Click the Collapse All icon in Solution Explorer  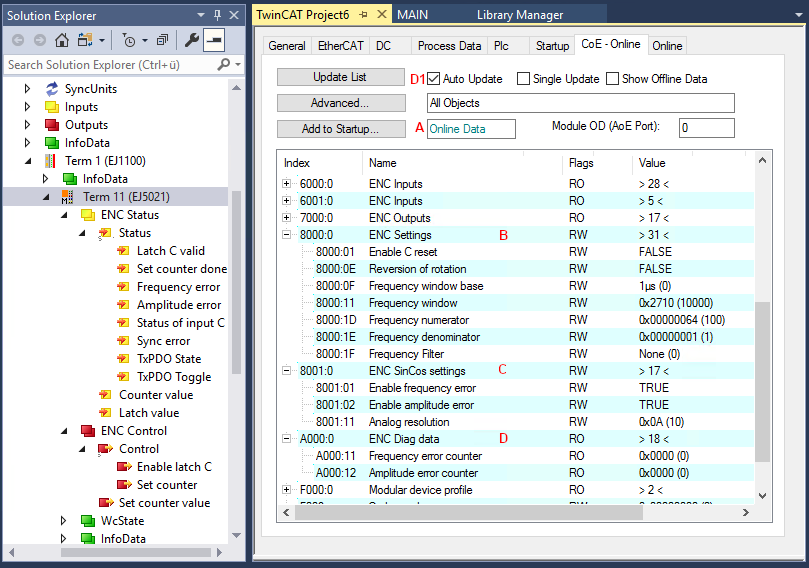(163, 40)
